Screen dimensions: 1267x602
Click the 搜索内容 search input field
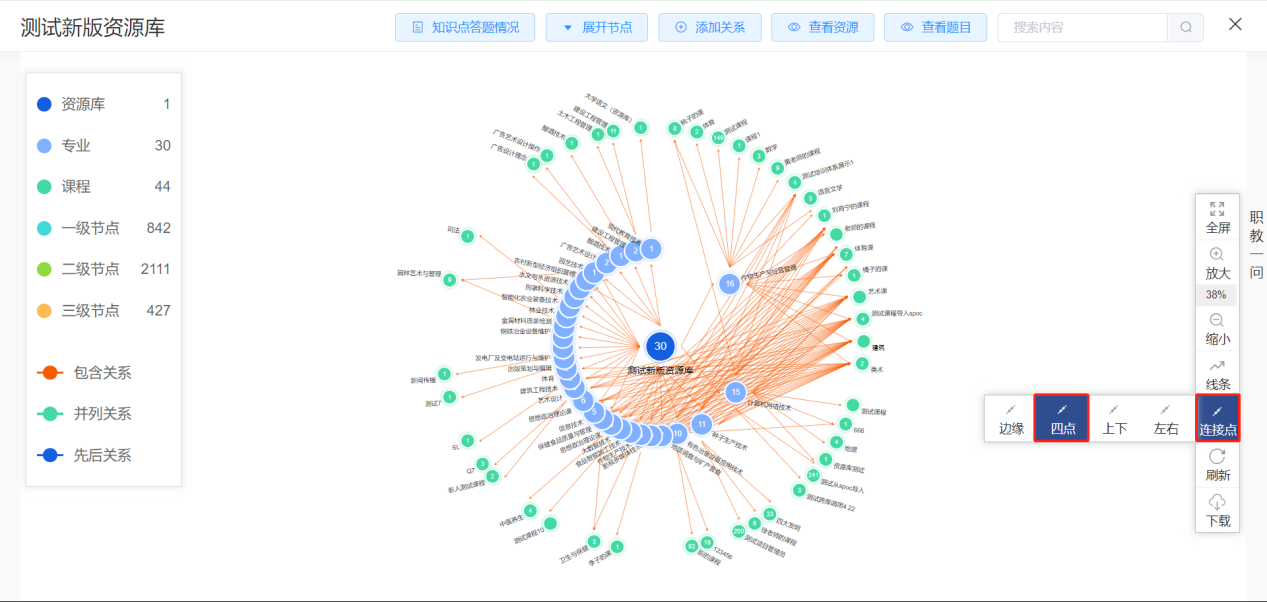pyautogui.click(x=1084, y=27)
